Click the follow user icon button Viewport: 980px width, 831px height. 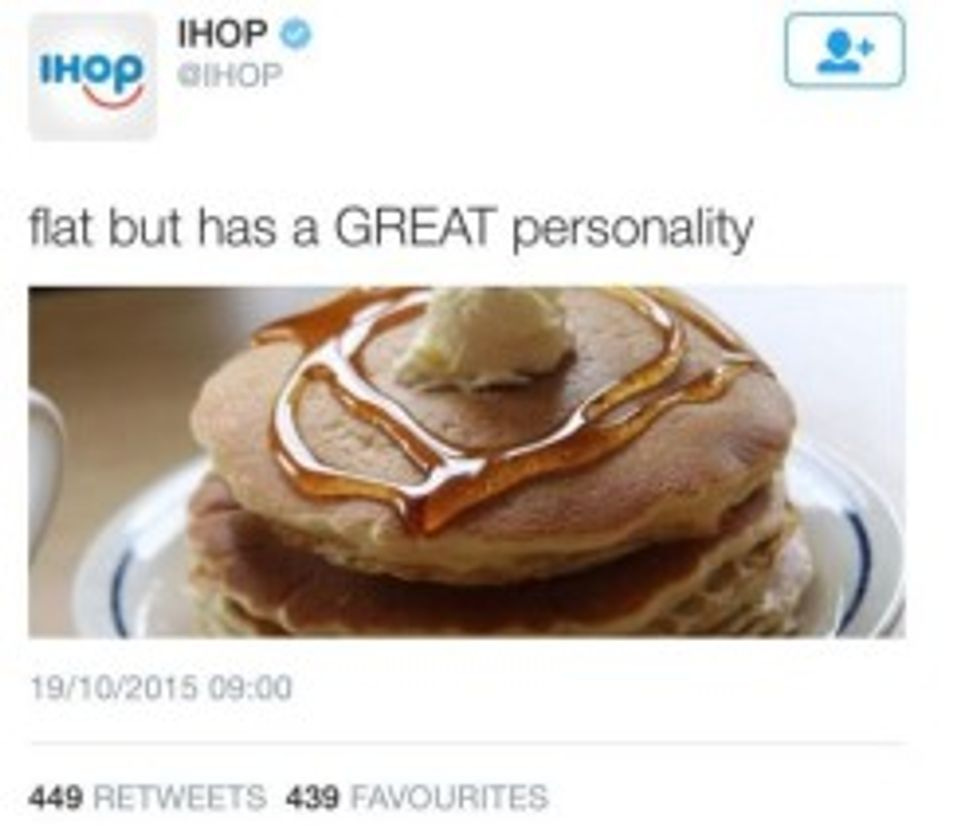click(844, 49)
